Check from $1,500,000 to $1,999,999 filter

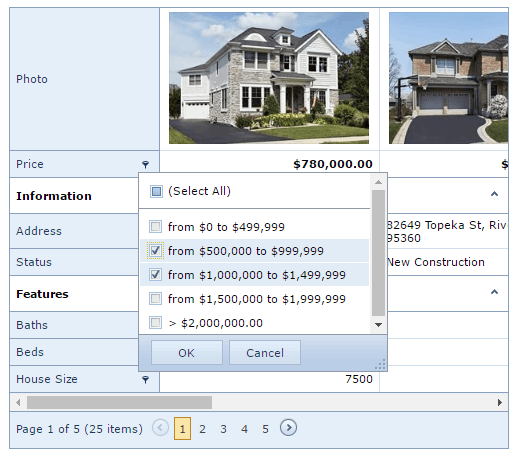tap(155, 299)
